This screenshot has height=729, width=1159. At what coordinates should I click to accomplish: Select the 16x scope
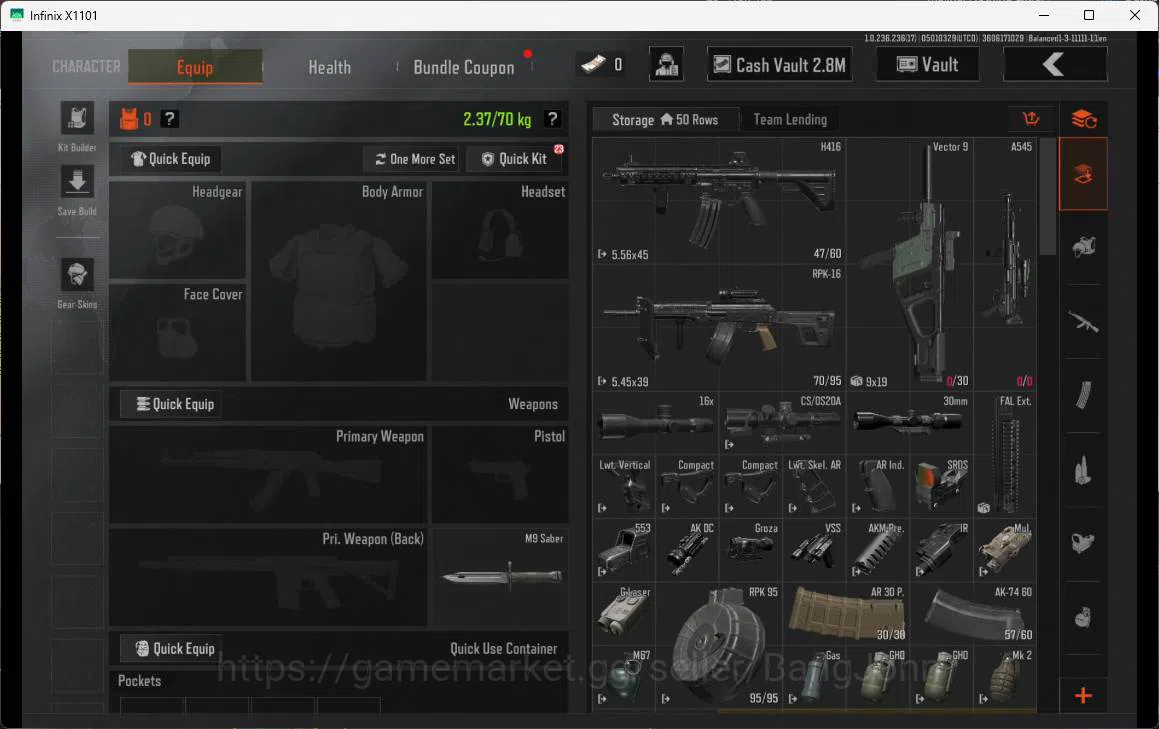coord(656,424)
